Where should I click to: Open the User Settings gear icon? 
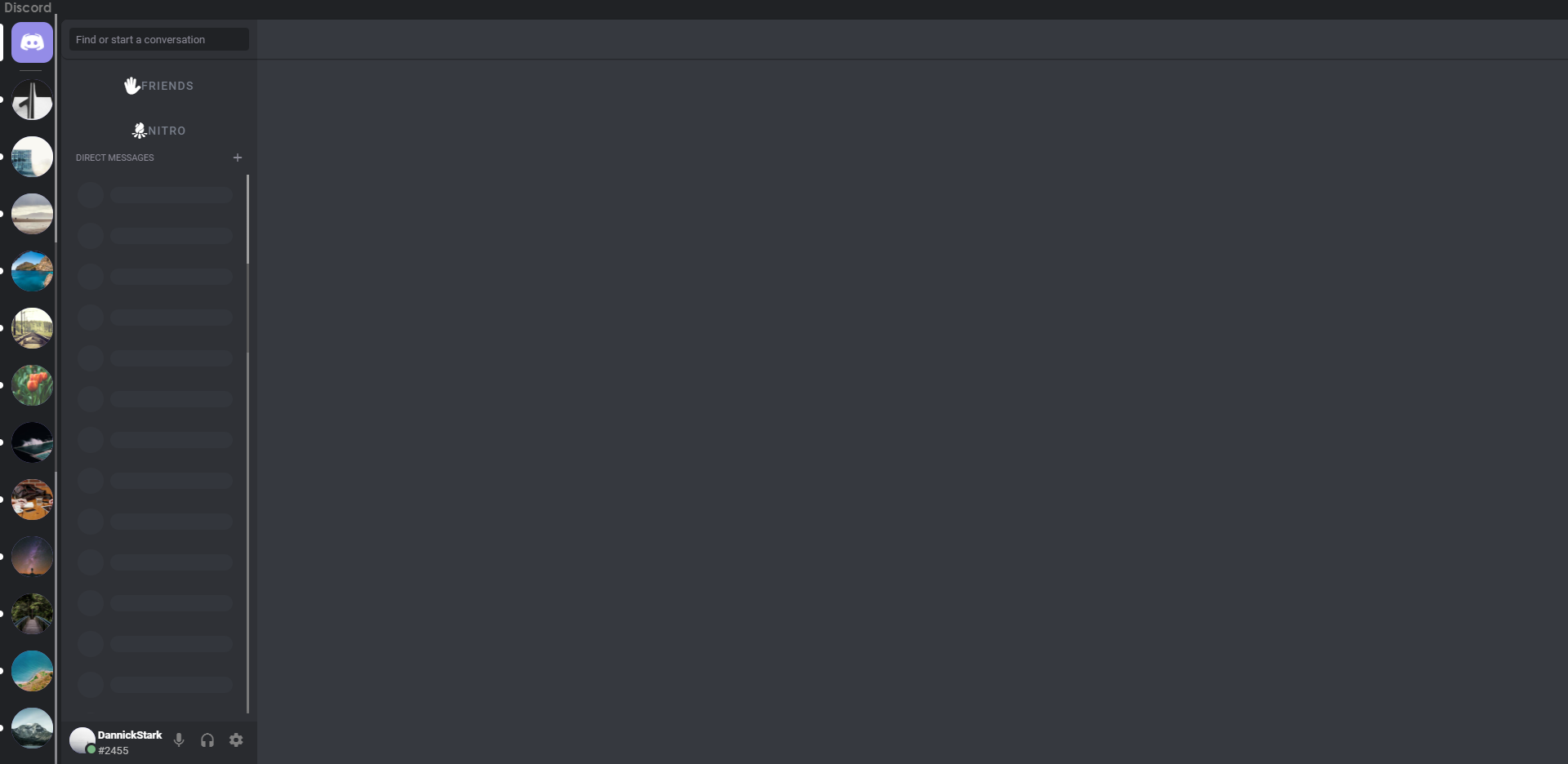pyautogui.click(x=236, y=740)
